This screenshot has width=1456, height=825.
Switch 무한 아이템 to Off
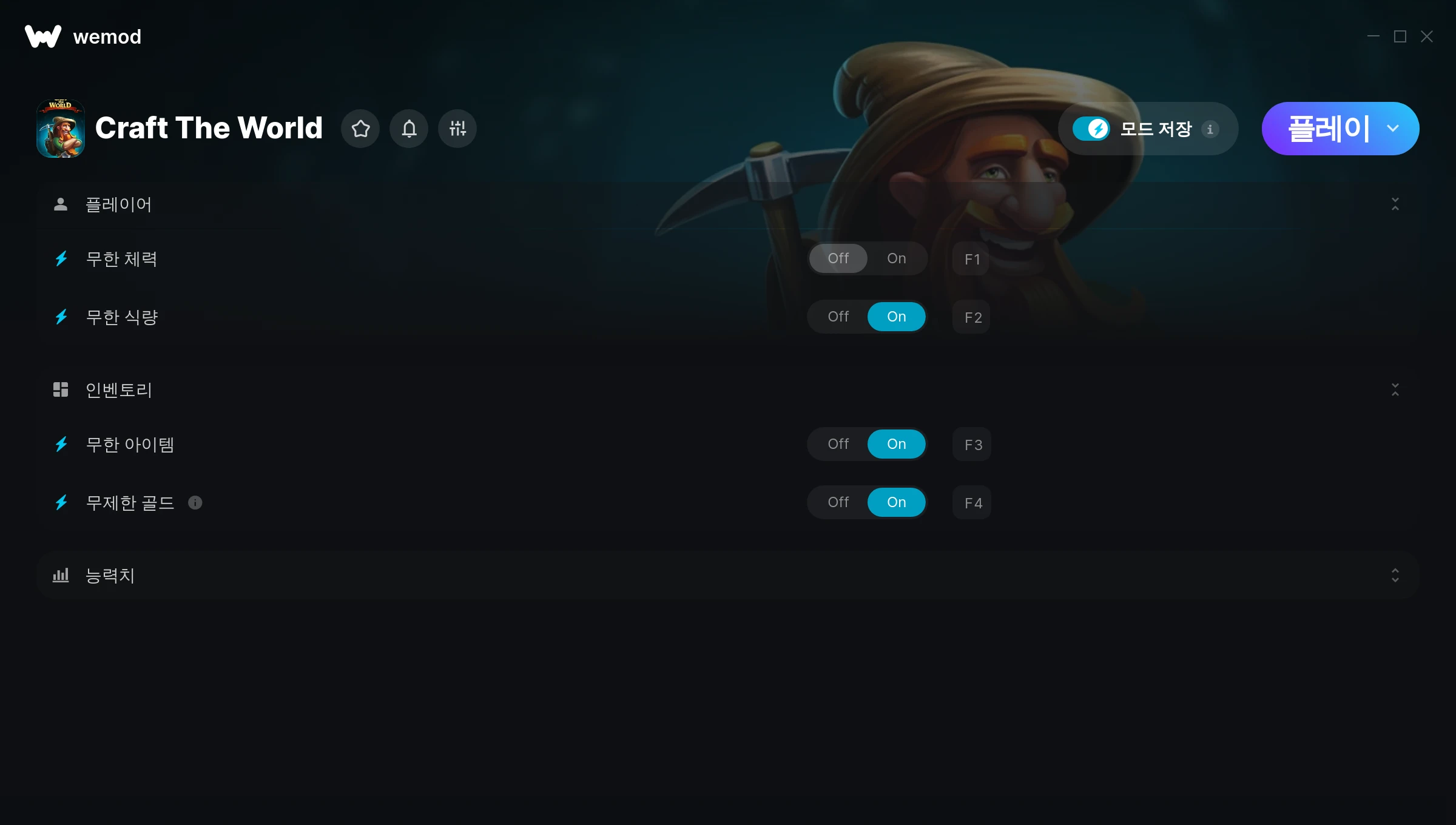click(x=838, y=444)
